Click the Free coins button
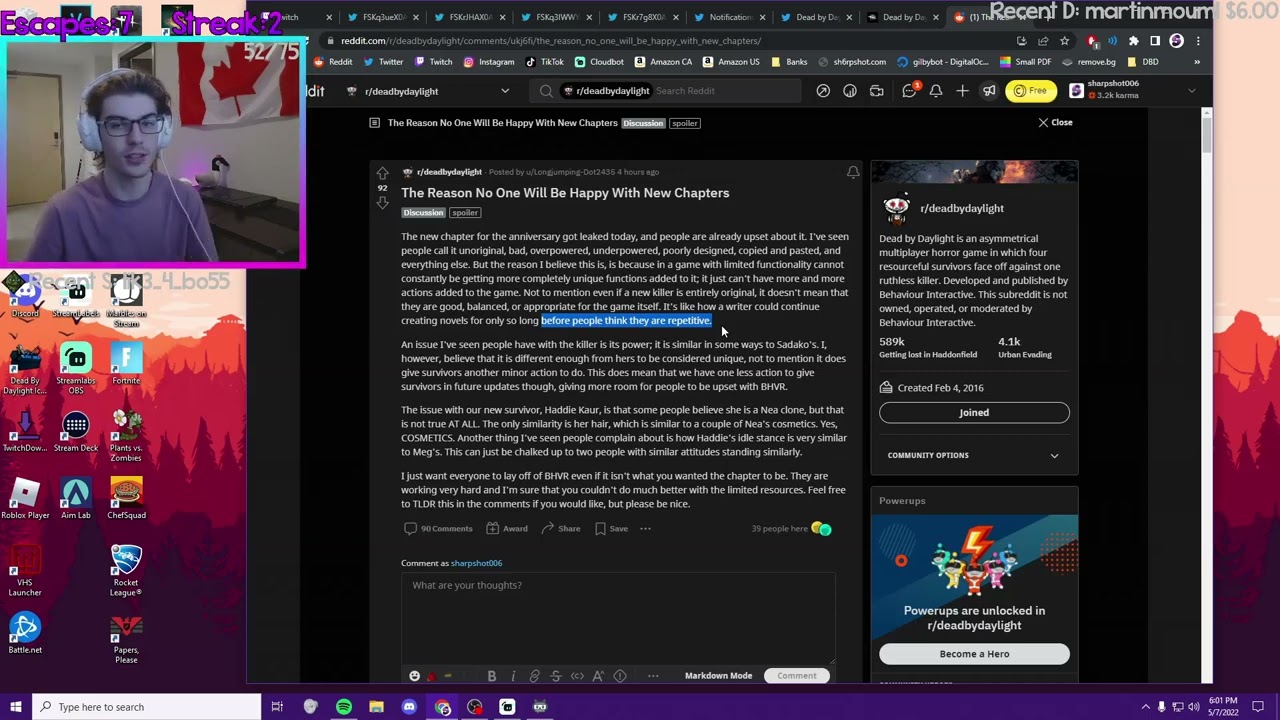Screen dimensions: 1280x720 (x=1030, y=91)
